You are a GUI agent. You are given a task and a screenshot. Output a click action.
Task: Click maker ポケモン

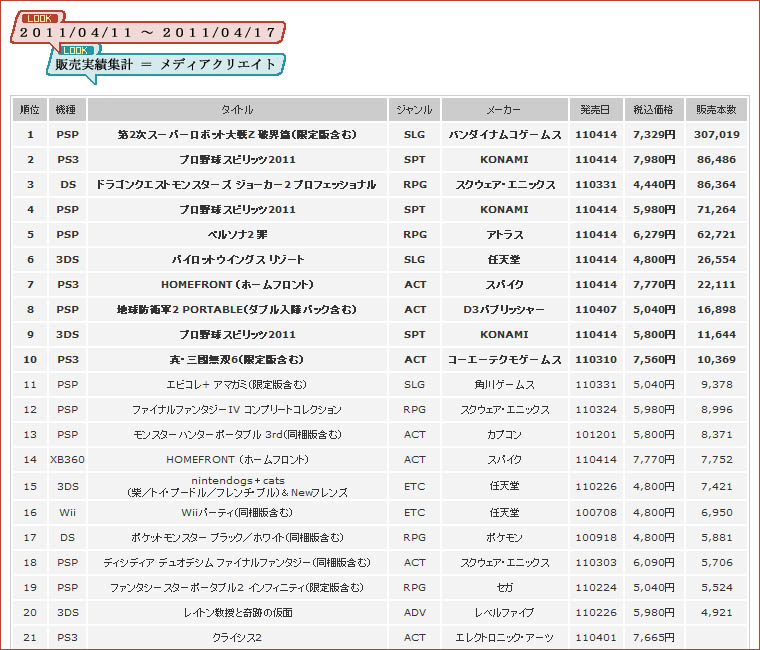(x=504, y=538)
